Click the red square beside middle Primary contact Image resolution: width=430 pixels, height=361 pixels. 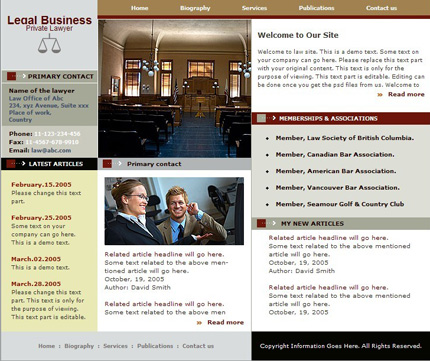[x=107, y=164]
